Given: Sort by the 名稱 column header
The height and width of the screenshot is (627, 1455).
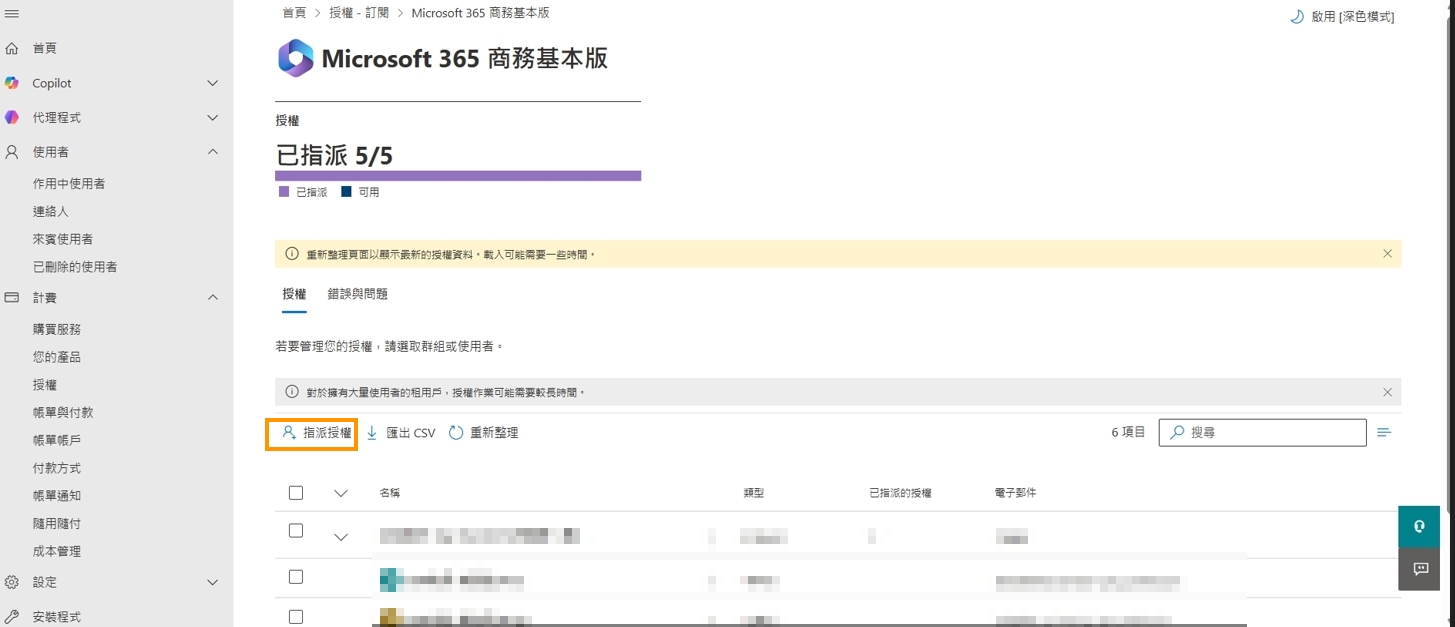Looking at the screenshot, I should point(390,493).
